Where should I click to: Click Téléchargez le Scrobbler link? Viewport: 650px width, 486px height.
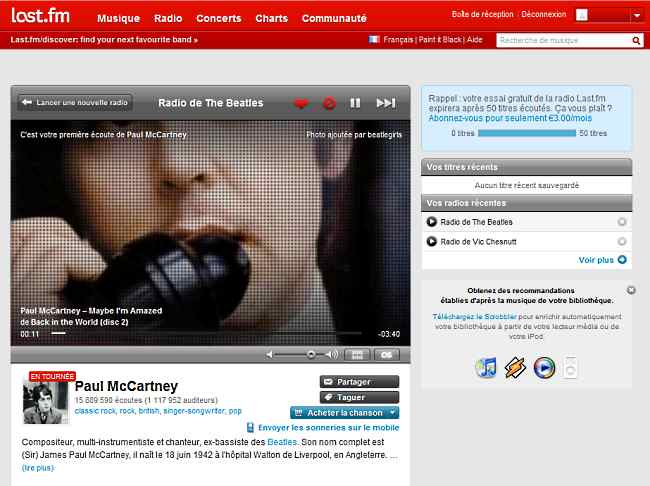tap(475, 316)
